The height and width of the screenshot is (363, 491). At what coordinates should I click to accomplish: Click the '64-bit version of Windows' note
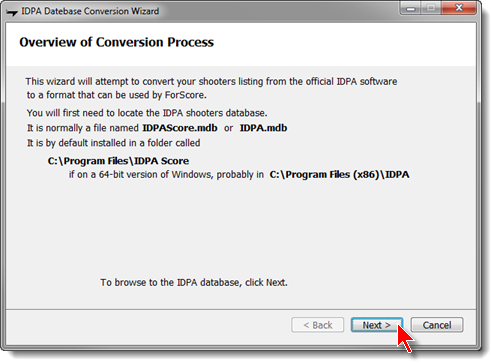coord(166,175)
